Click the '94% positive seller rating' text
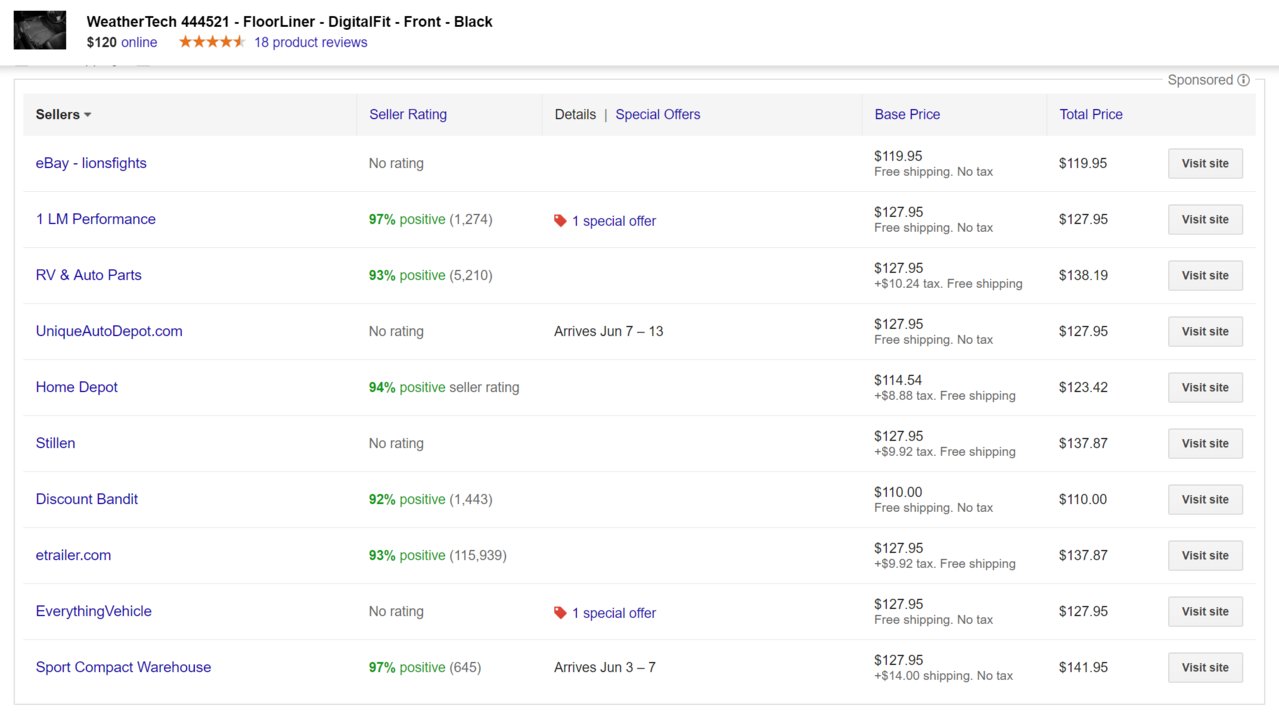Viewport: 1279px width, 718px height. point(444,387)
